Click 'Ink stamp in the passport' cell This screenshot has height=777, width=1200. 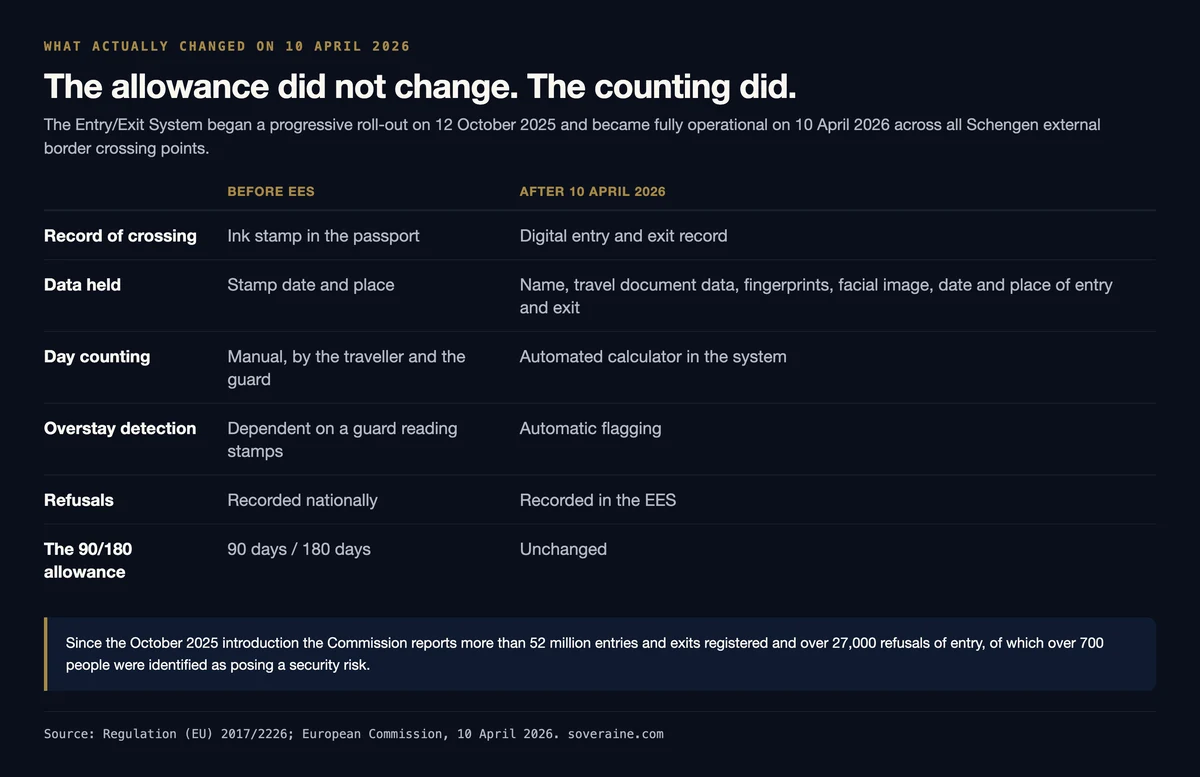[x=323, y=236]
